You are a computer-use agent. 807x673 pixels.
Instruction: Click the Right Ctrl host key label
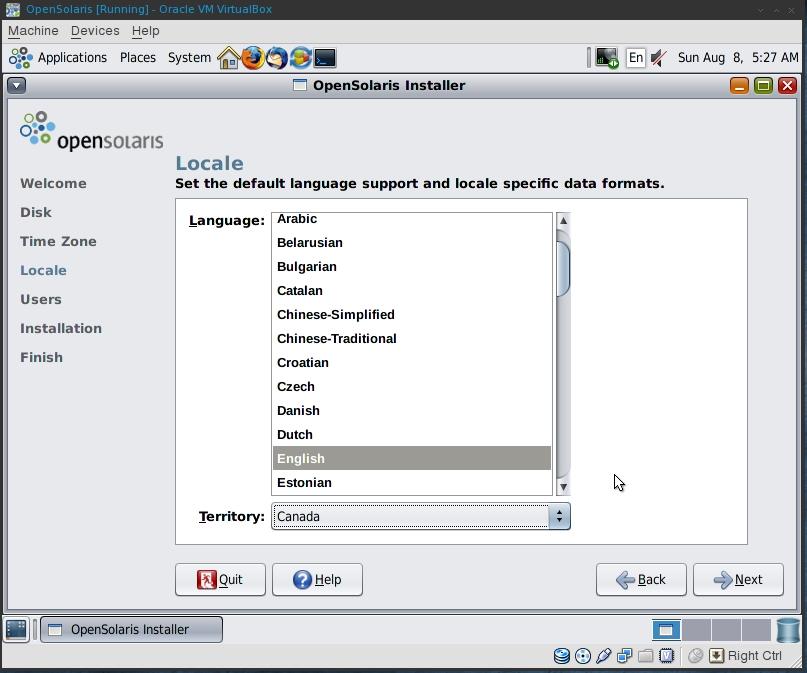[755, 656]
